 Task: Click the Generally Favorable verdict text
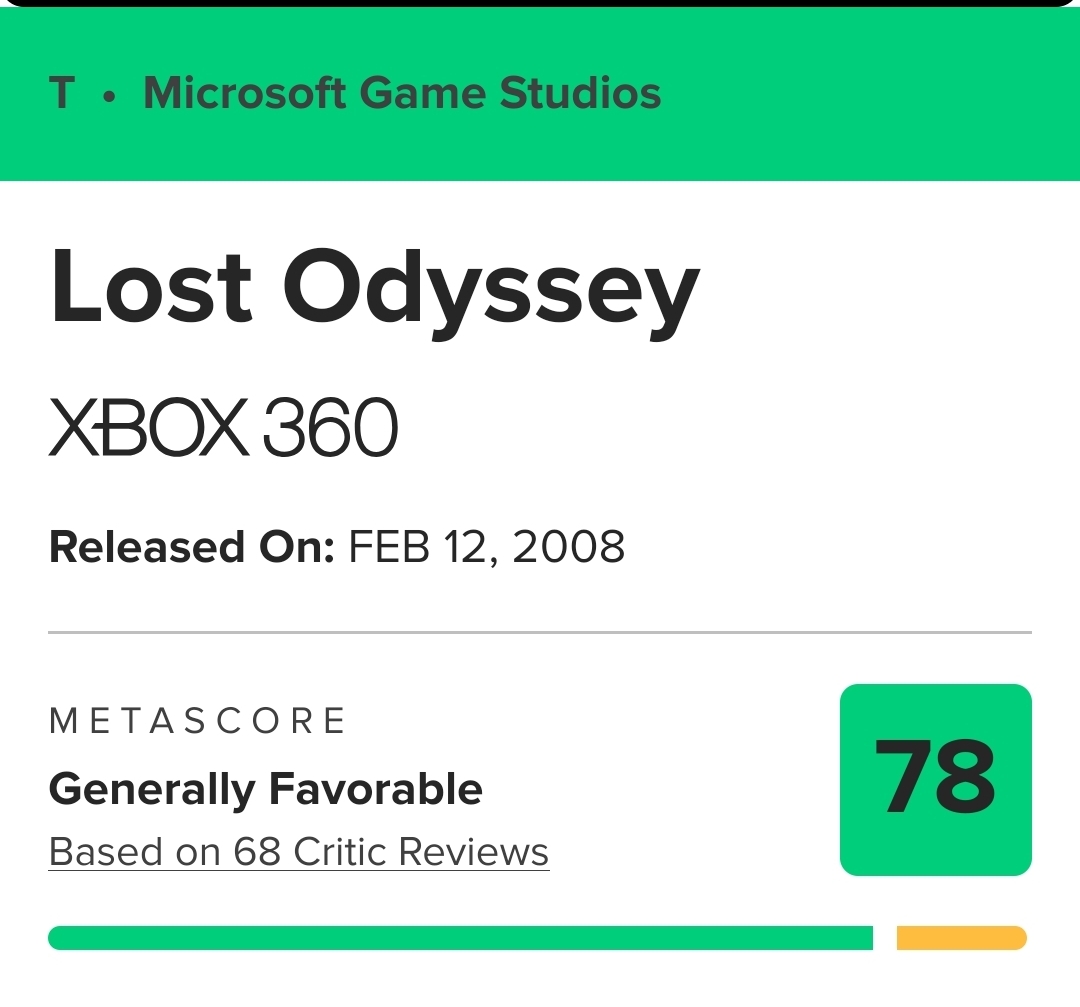coord(265,789)
